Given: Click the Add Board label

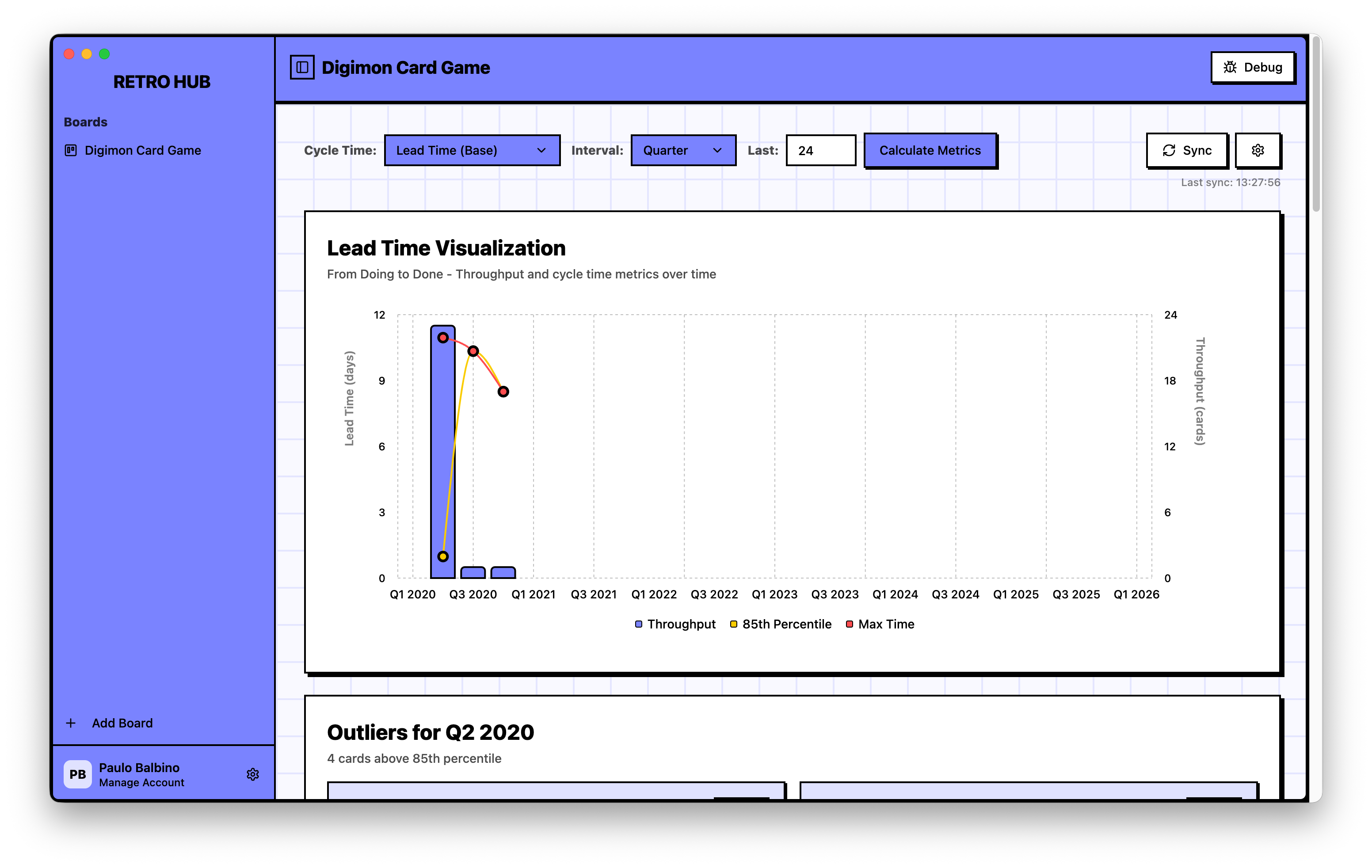Looking at the screenshot, I should (122, 723).
